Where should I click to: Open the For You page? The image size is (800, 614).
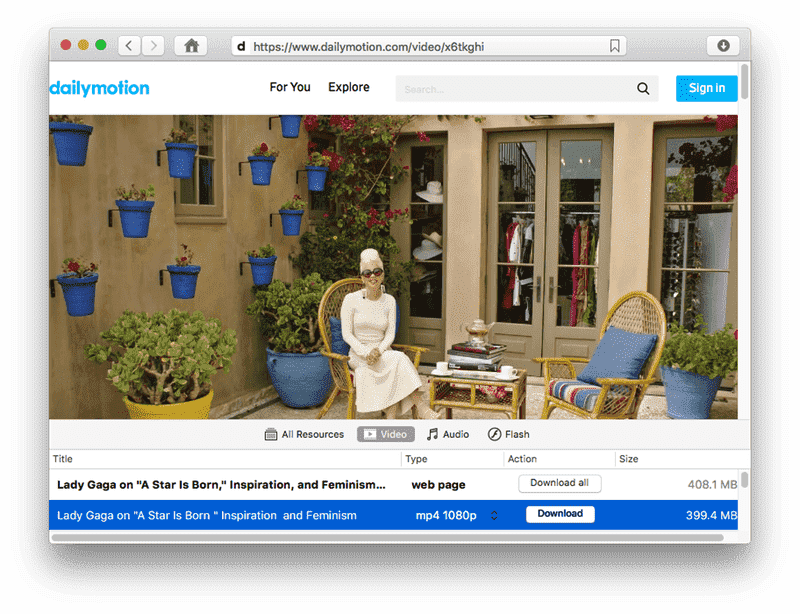[x=290, y=88]
